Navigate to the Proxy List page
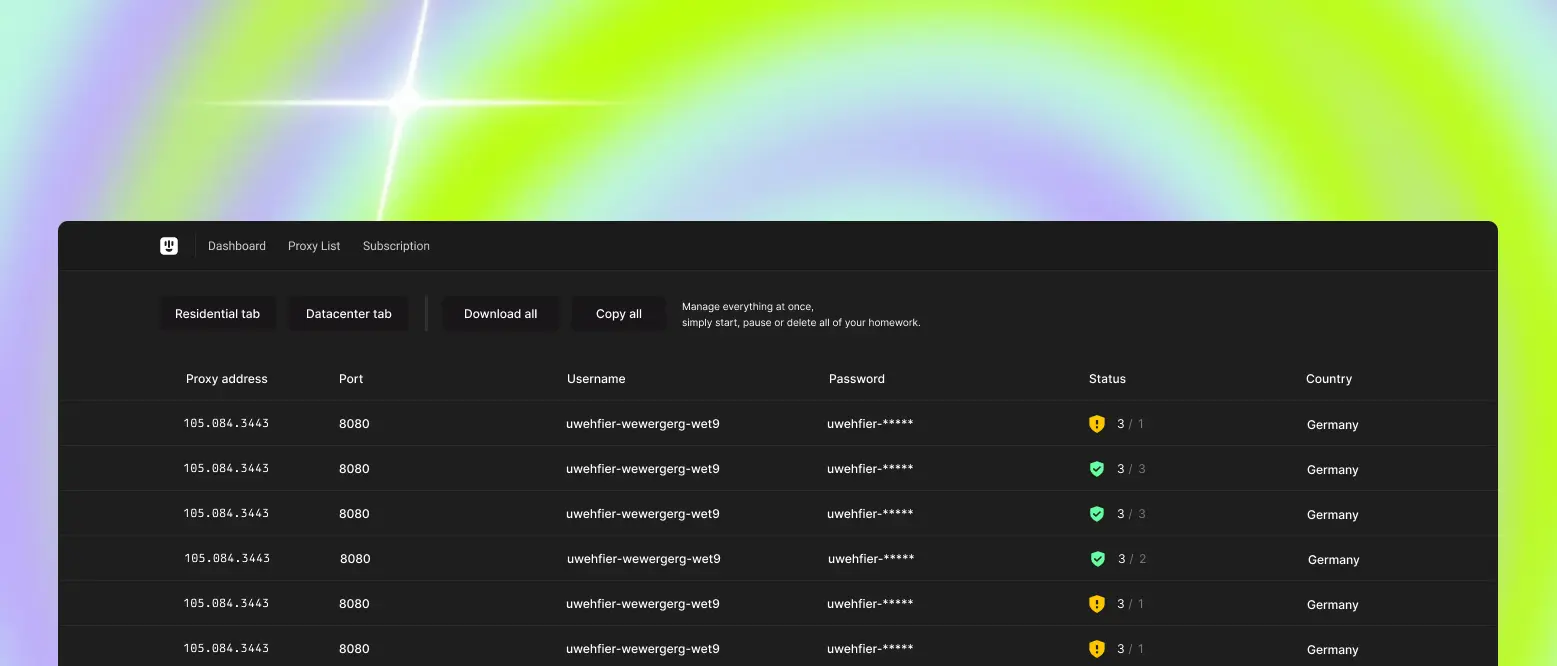 pos(314,245)
